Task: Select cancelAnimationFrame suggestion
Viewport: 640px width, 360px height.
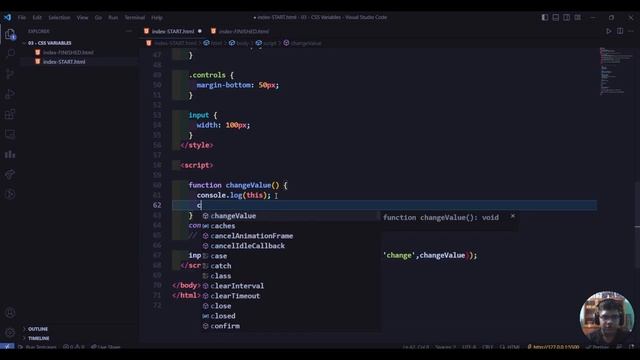Action: point(290,236)
